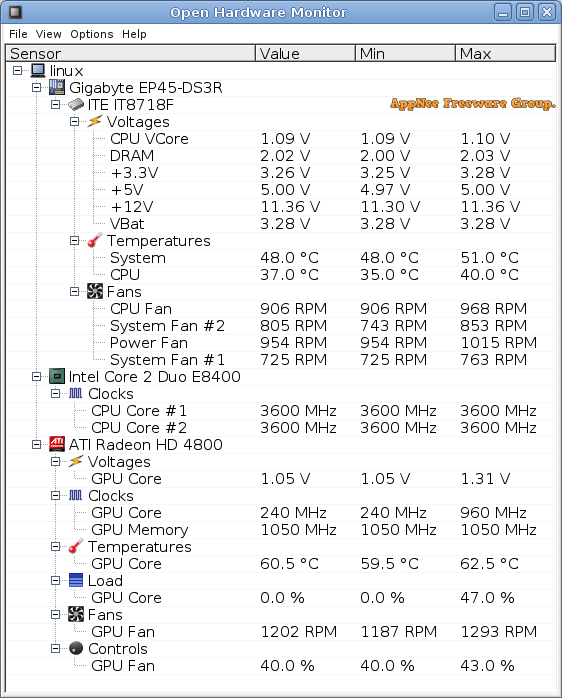The width and height of the screenshot is (562, 698).
Task: Click the ATI Radeon HD 4800 icon
Action: point(57,444)
